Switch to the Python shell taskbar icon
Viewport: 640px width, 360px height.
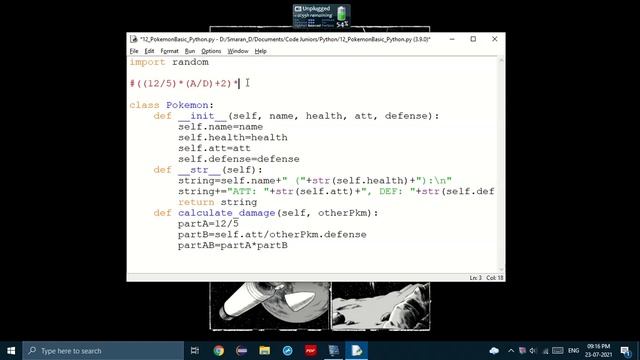(333, 351)
